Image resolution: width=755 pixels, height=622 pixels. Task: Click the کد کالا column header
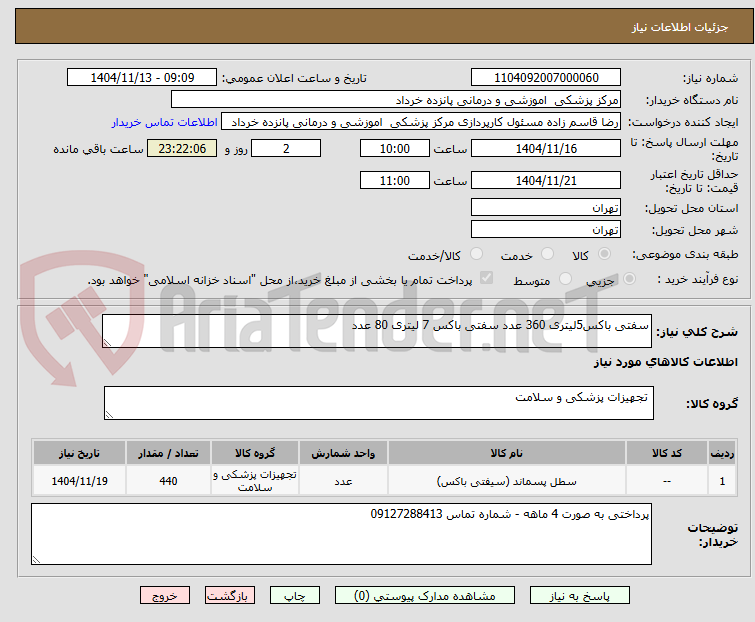click(667, 453)
